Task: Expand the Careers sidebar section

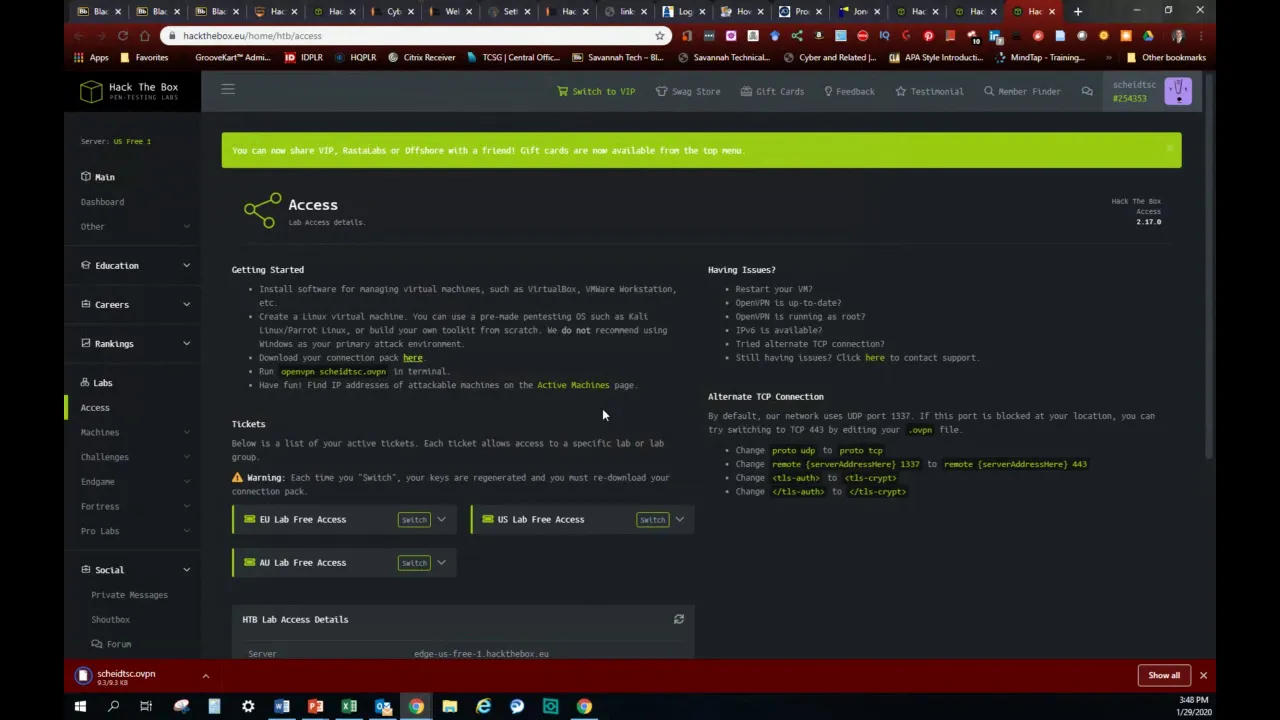Action: point(134,304)
